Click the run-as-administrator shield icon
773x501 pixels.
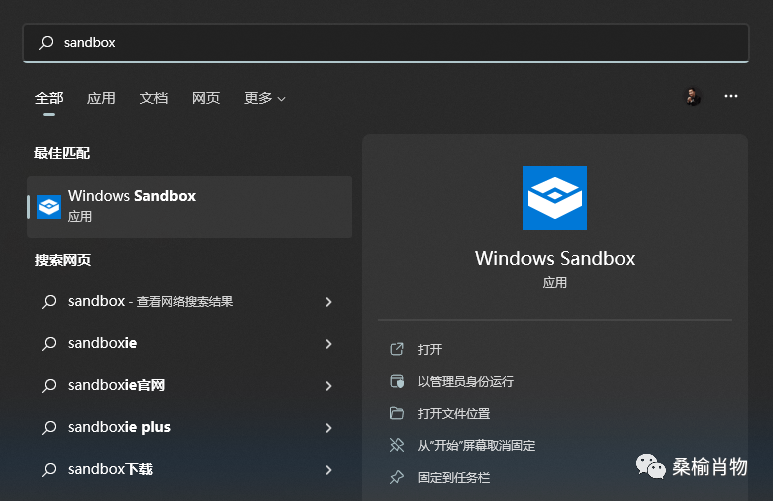397,381
